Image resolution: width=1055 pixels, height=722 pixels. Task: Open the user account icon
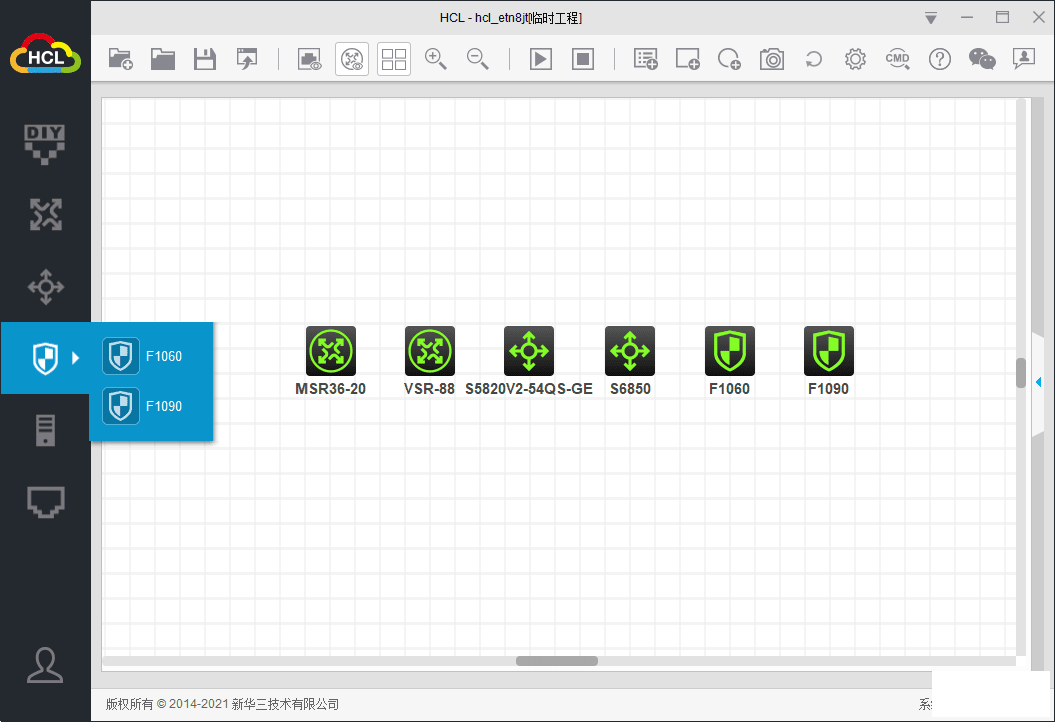(x=45, y=665)
